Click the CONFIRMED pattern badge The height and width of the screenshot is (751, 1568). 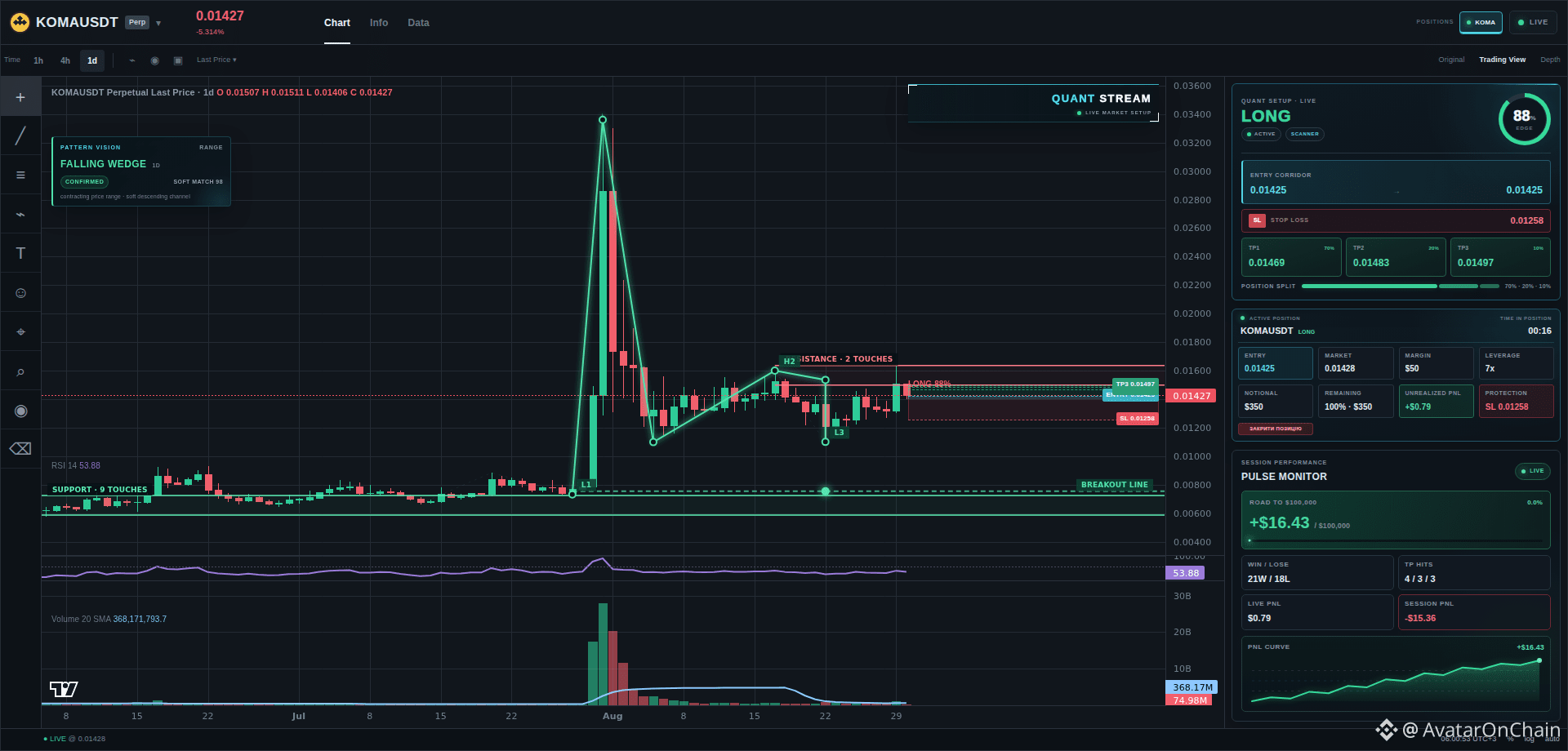[x=85, y=182]
